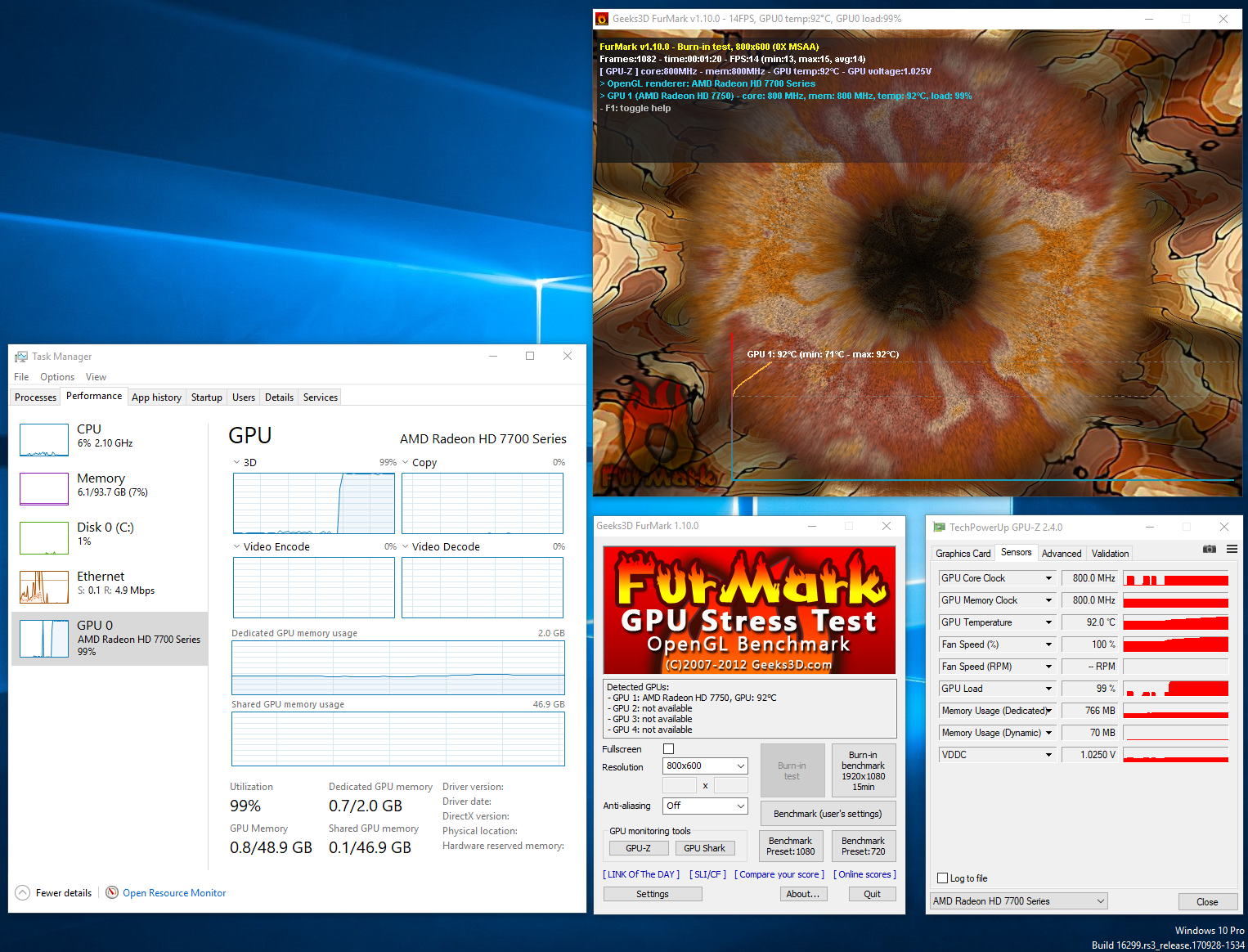
Task: Click the 3D engine utilization graph
Action: coord(314,503)
